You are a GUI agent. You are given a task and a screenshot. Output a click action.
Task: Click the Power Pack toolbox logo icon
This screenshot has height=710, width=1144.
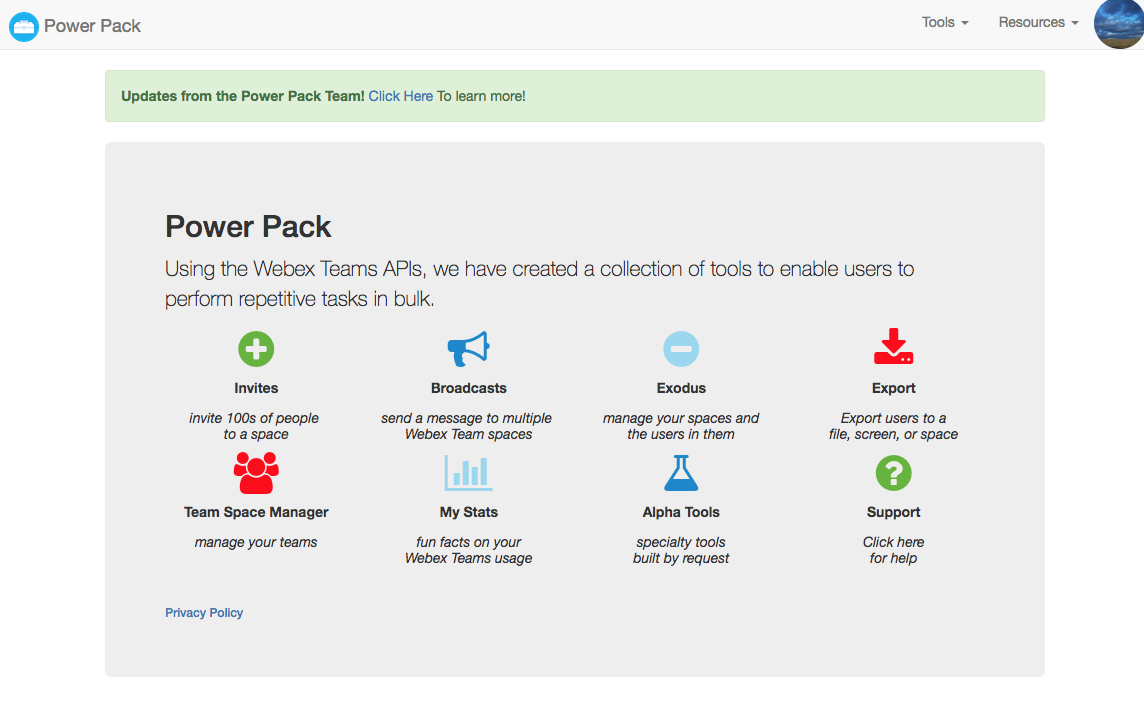(23, 27)
